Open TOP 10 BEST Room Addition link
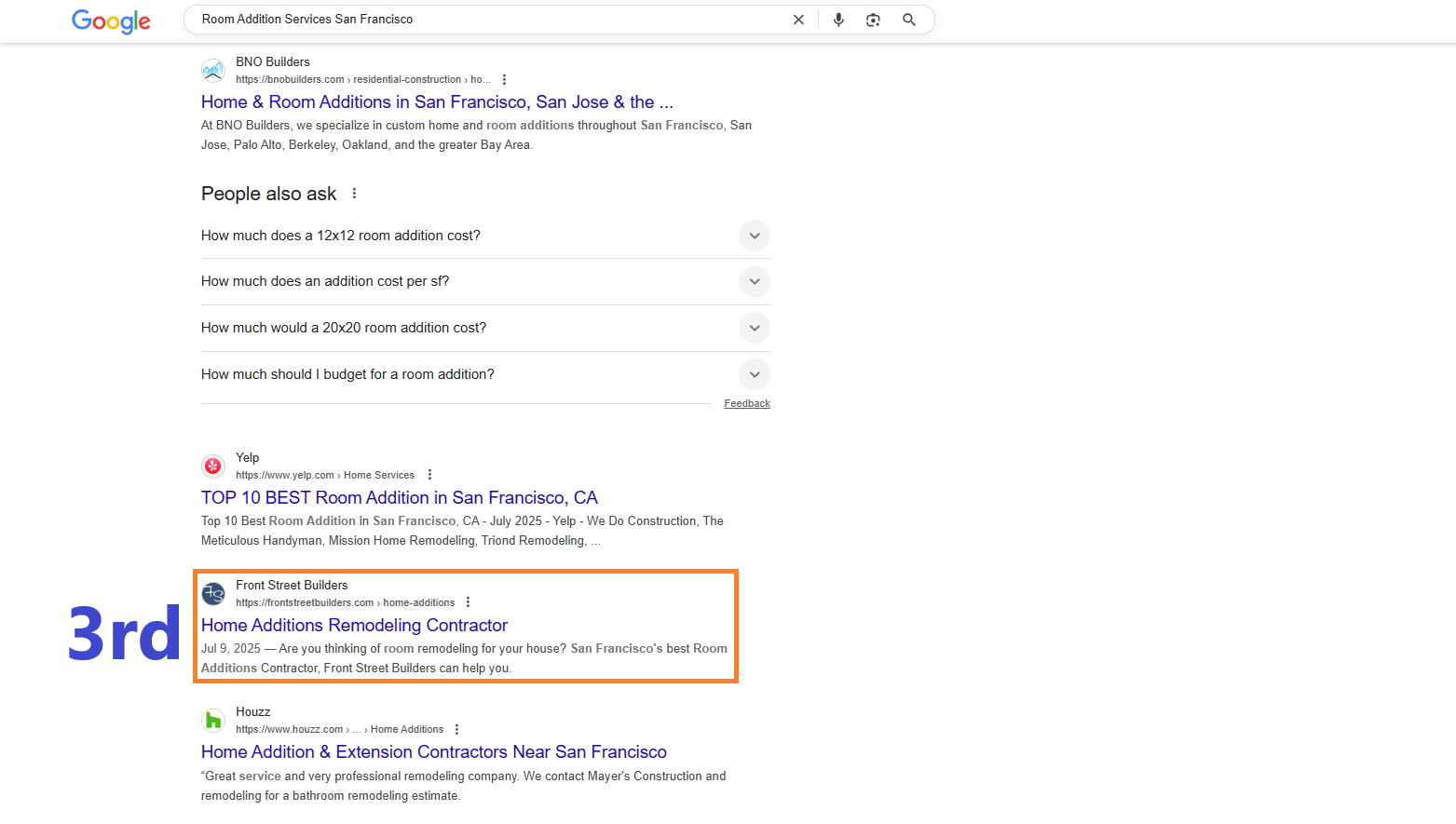 400,498
